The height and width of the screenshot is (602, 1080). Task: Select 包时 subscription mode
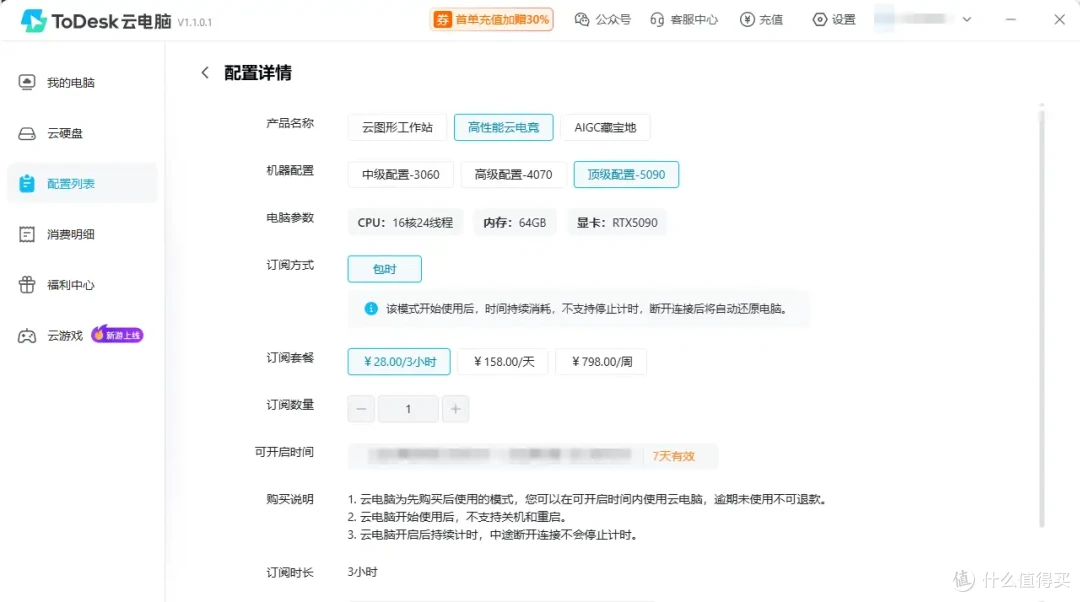coord(384,269)
